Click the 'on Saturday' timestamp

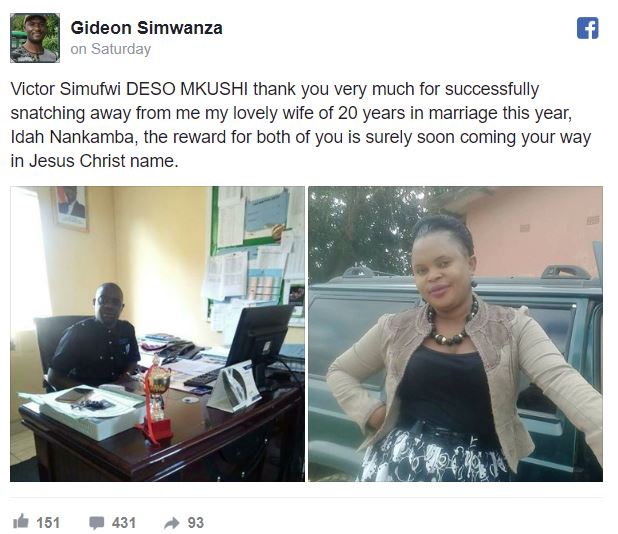(111, 49)
